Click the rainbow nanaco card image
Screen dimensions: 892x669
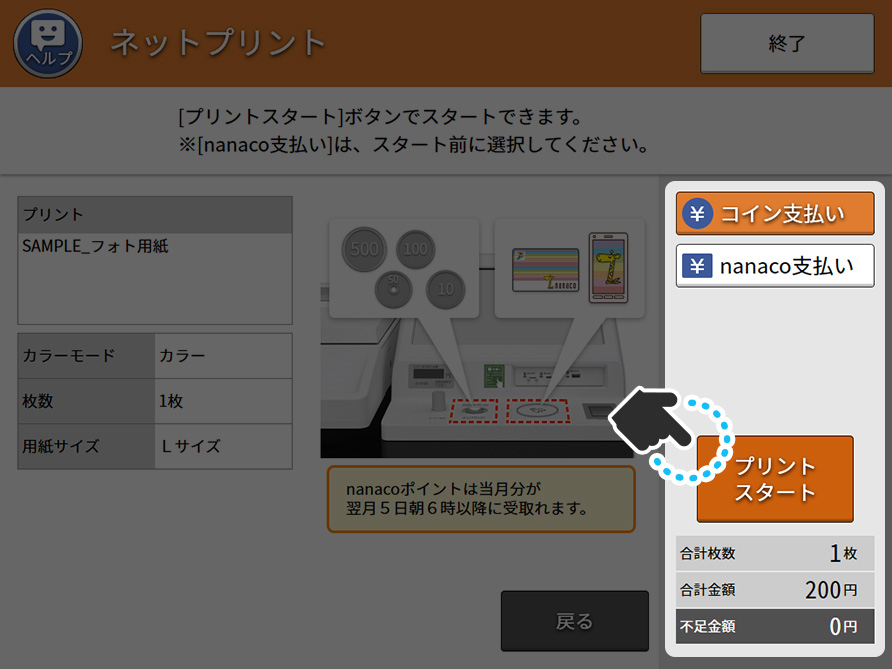[x=546, y=268]
